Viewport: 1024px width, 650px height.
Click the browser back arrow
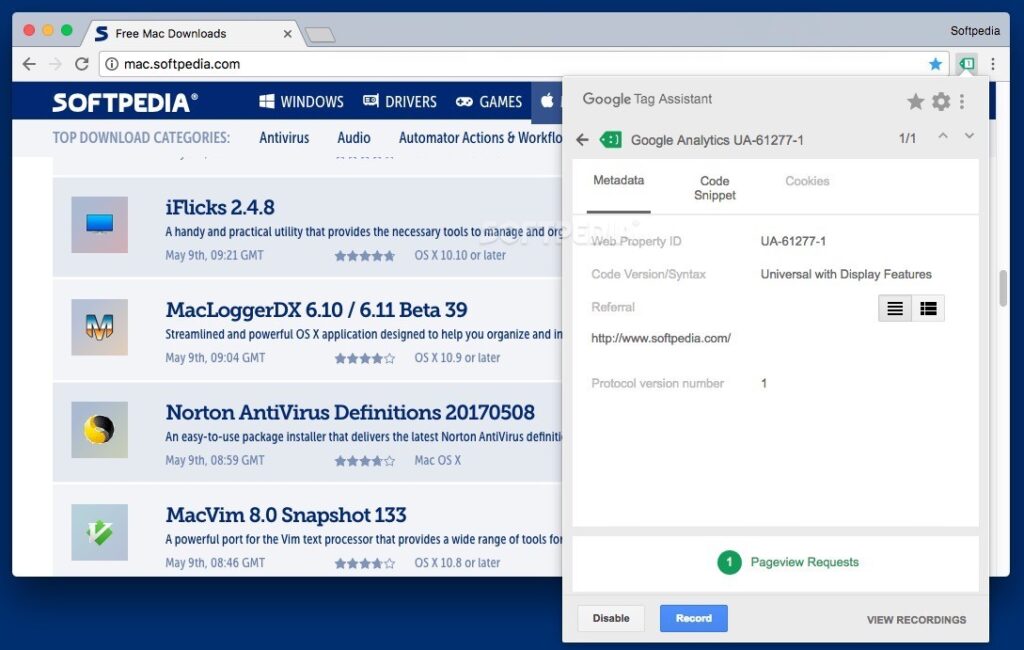(x=29, y=64)
